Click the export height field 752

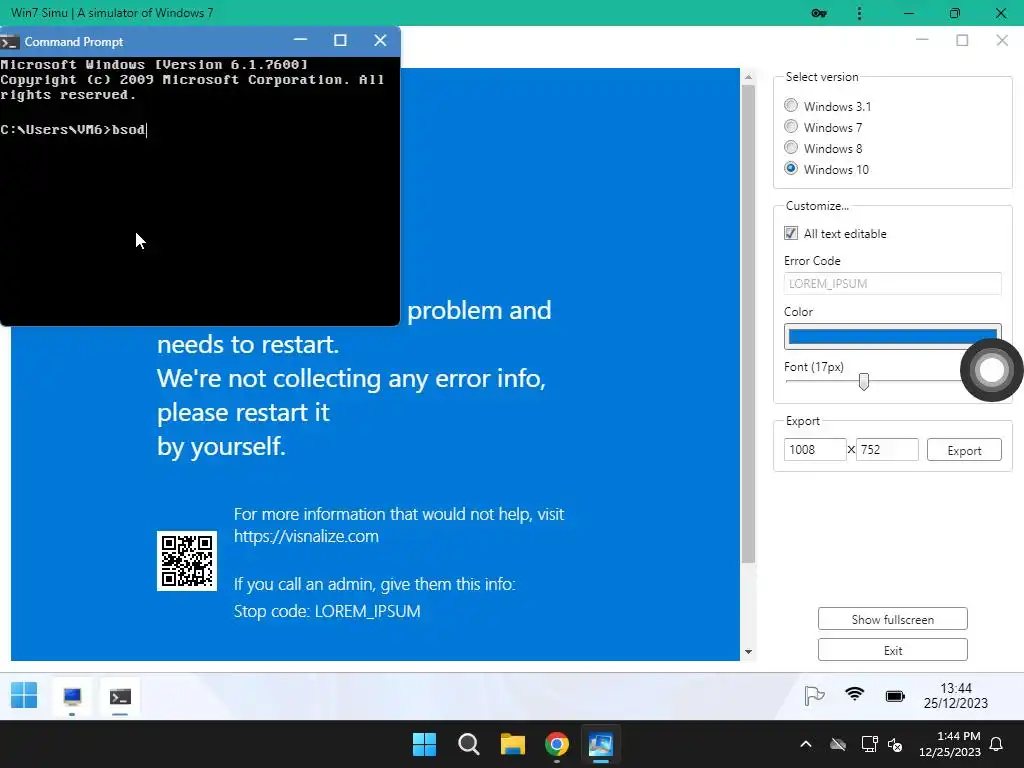tap(887, 449)
